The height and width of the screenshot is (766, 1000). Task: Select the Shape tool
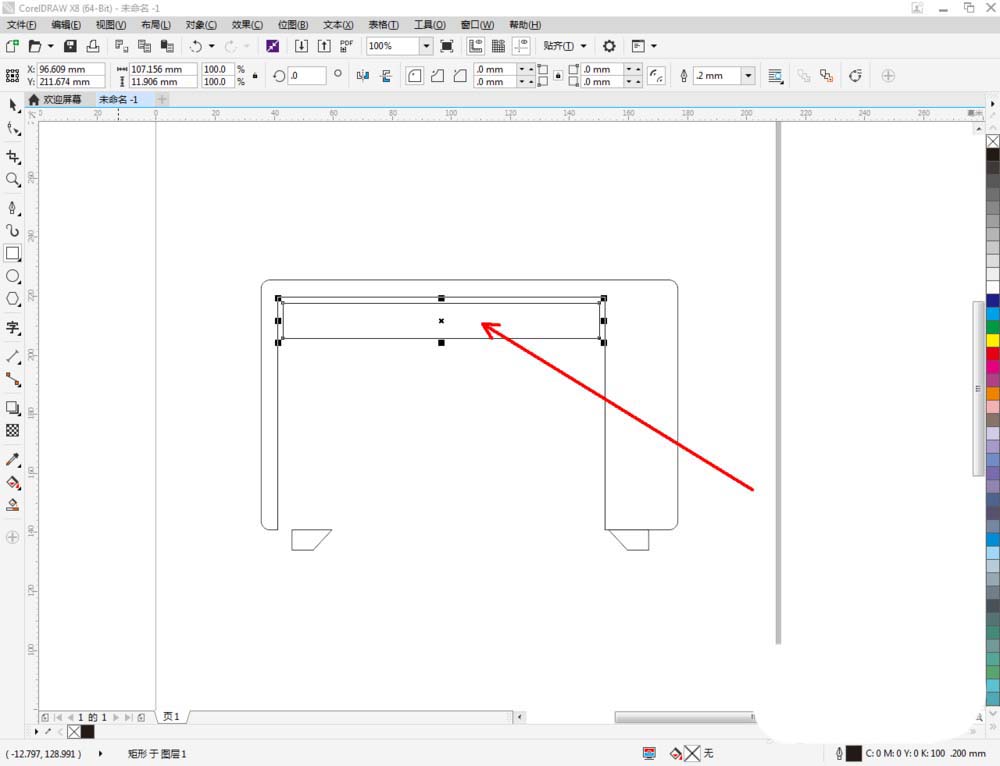point(13,129)
